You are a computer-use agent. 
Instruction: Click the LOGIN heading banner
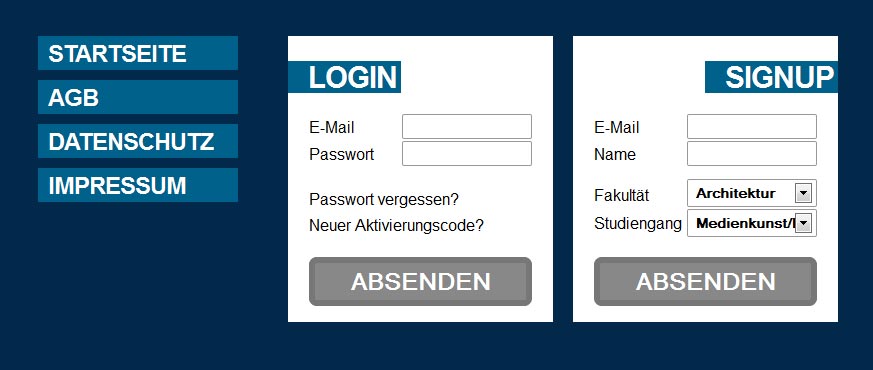[344, 77]
